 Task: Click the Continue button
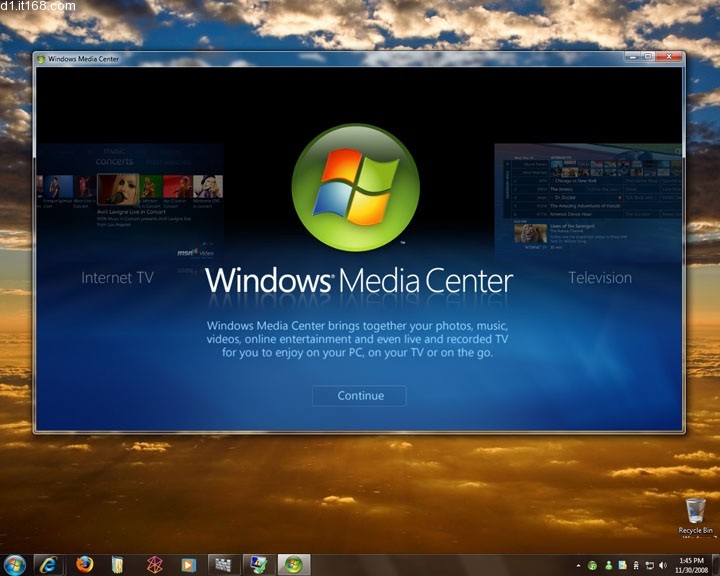coord(359,395)
